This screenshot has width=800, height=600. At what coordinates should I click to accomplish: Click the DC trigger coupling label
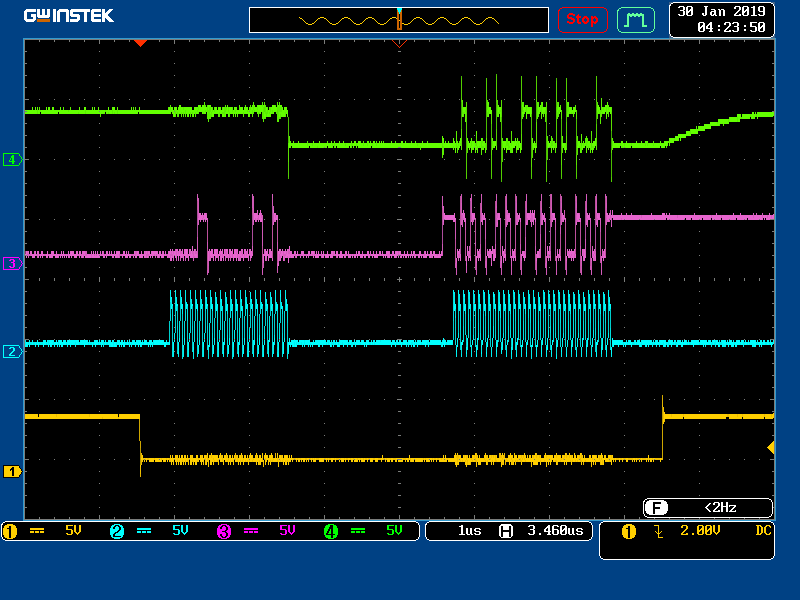click(763, 531)
